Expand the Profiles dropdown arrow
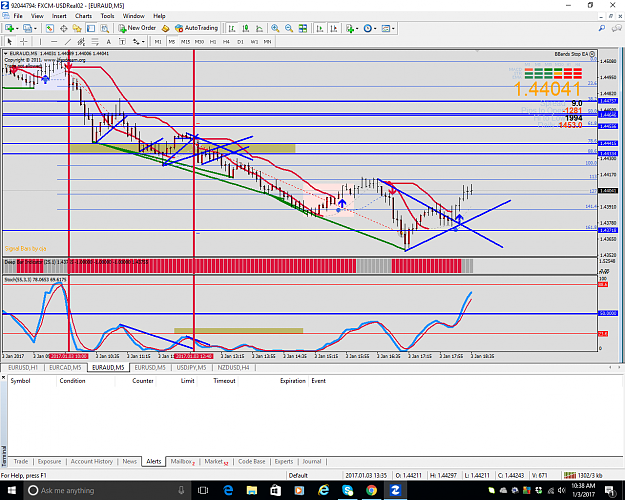625x500 pixels. (35, 29)
